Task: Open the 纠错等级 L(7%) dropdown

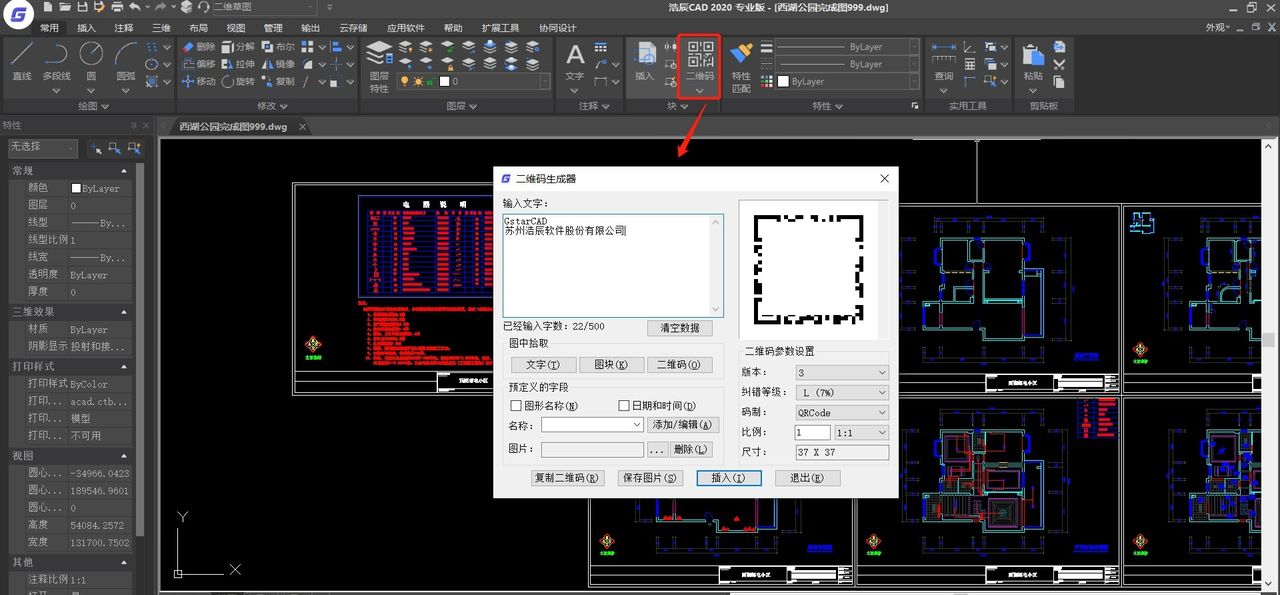Action: 840,392
